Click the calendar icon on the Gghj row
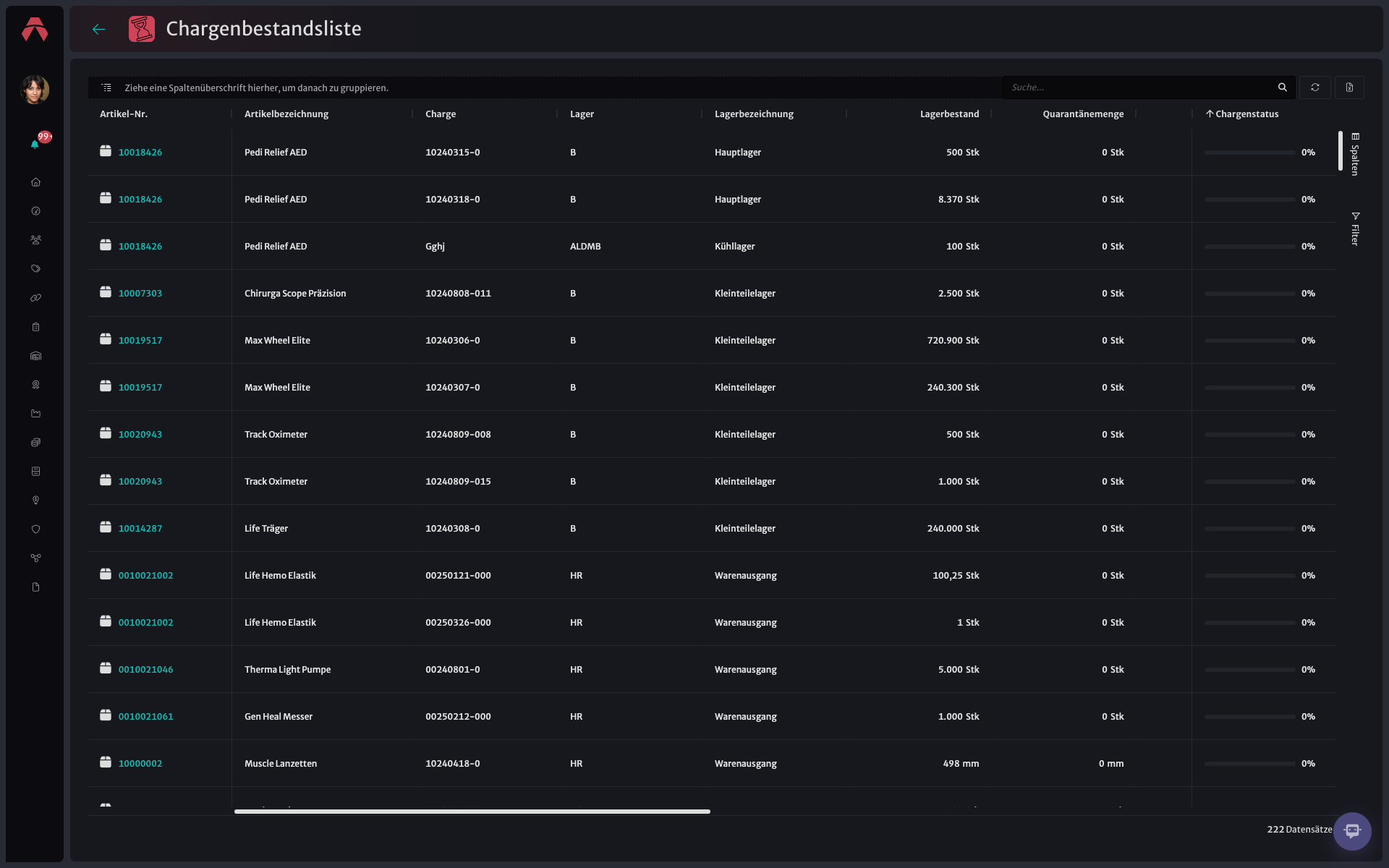The height and width of the screenshot is (868, 1389). click(x=106, y=245)
